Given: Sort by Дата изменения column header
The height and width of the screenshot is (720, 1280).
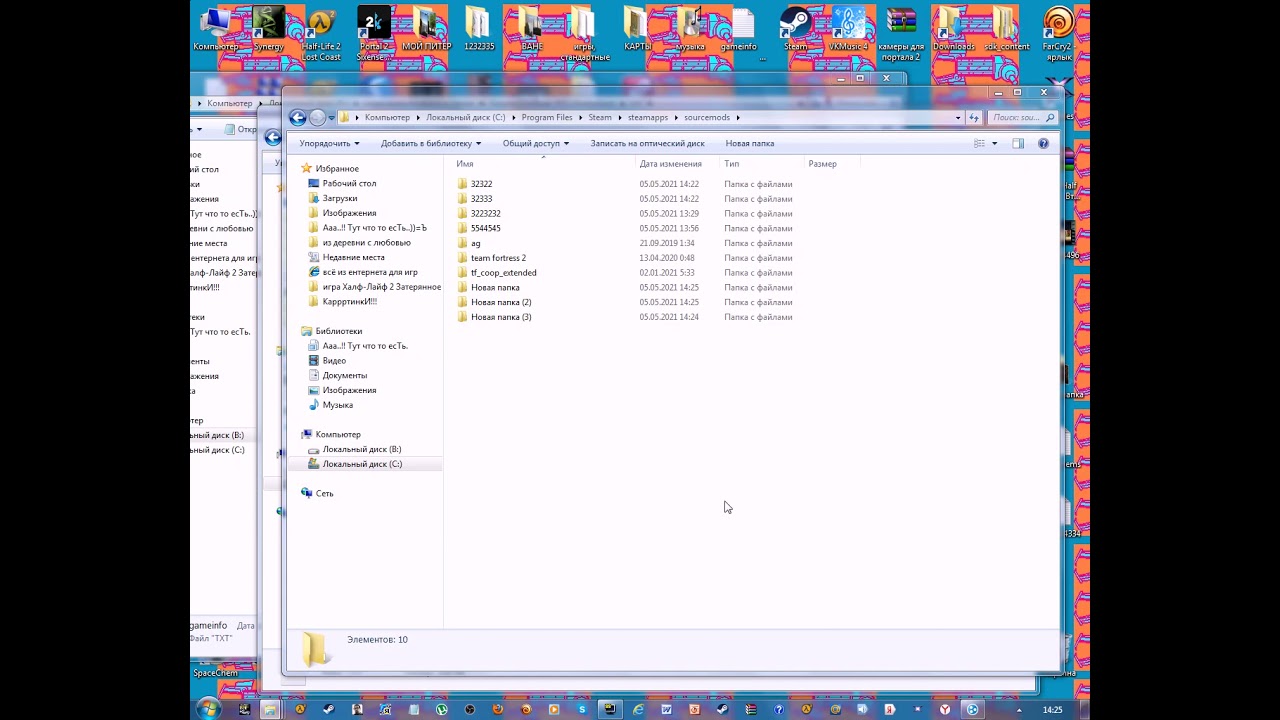Looking at the screenshot, I should [x=677, y=163].
